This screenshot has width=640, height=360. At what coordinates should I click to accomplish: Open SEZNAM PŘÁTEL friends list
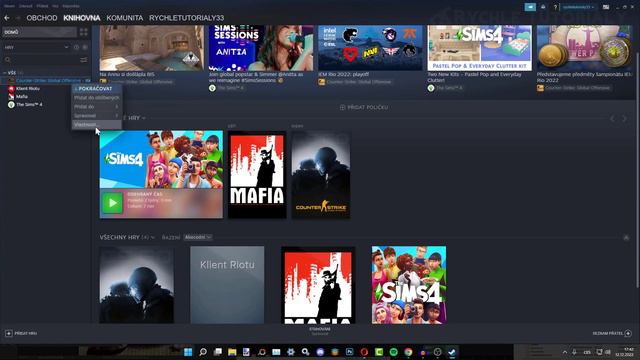point(612,333)
